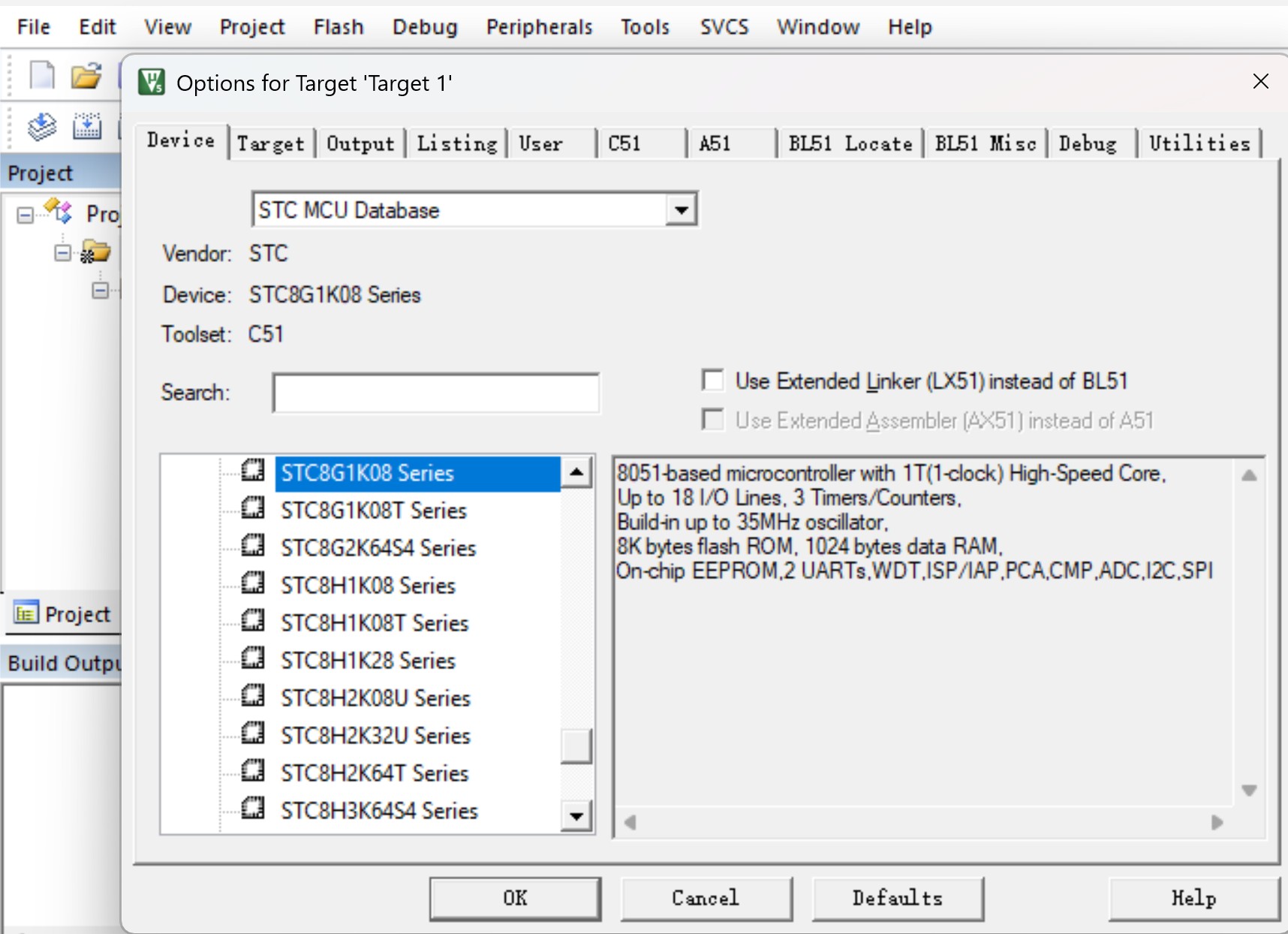Collapse the top project tree node
Image resolution: width=1288 pixels, height=934 pixels.
(x=26, y=215)
